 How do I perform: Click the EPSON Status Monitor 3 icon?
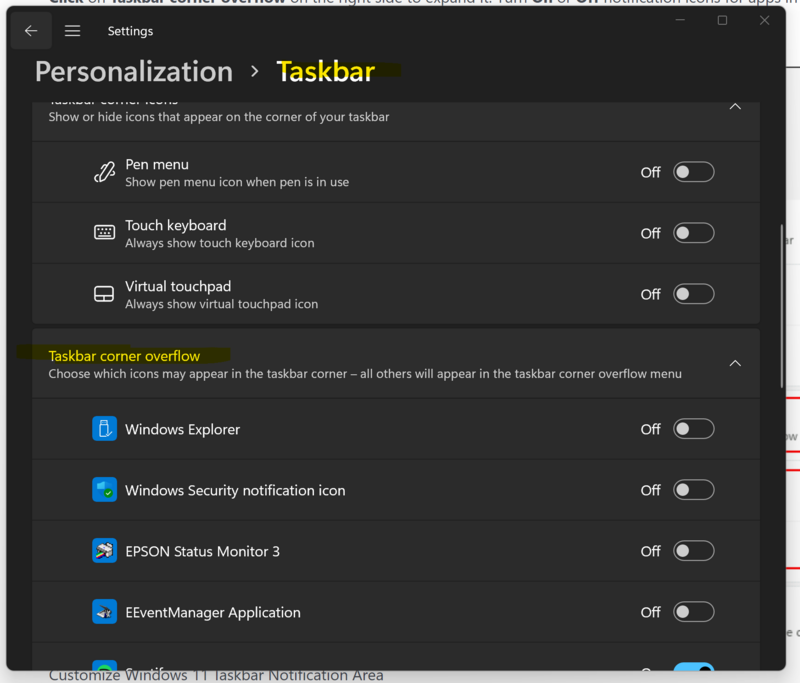pyautogui.click(x=105, y=551)
